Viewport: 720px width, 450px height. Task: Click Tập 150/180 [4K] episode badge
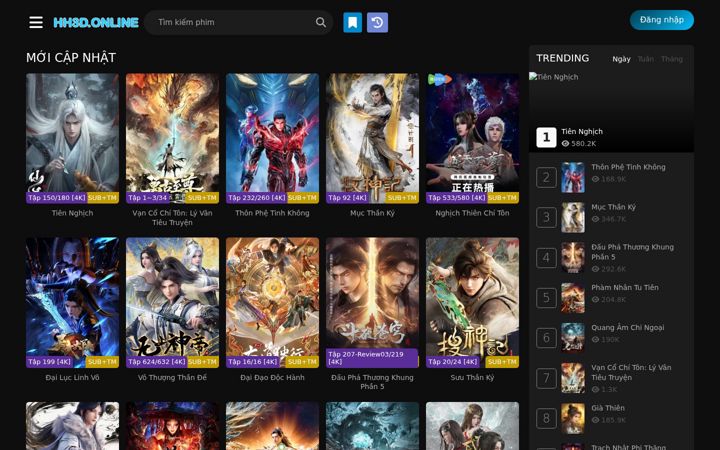(57, 198)
